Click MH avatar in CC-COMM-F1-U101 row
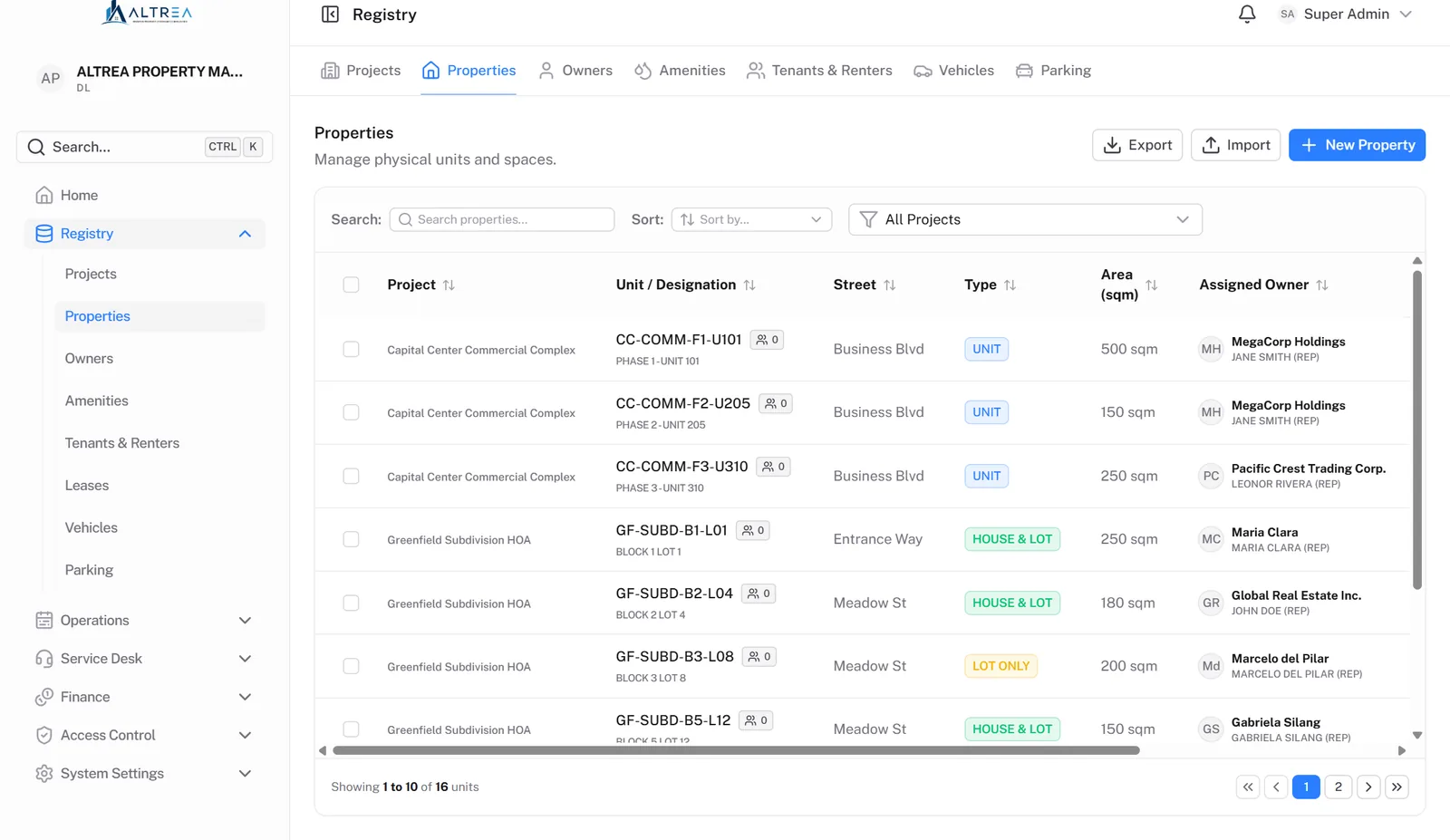 click(1211, 349)
